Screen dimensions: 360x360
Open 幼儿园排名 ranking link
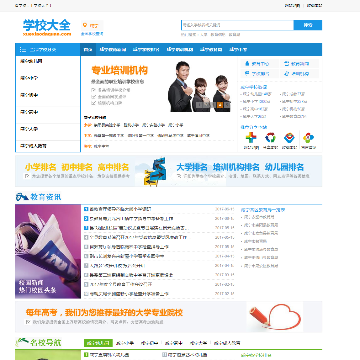284,167
